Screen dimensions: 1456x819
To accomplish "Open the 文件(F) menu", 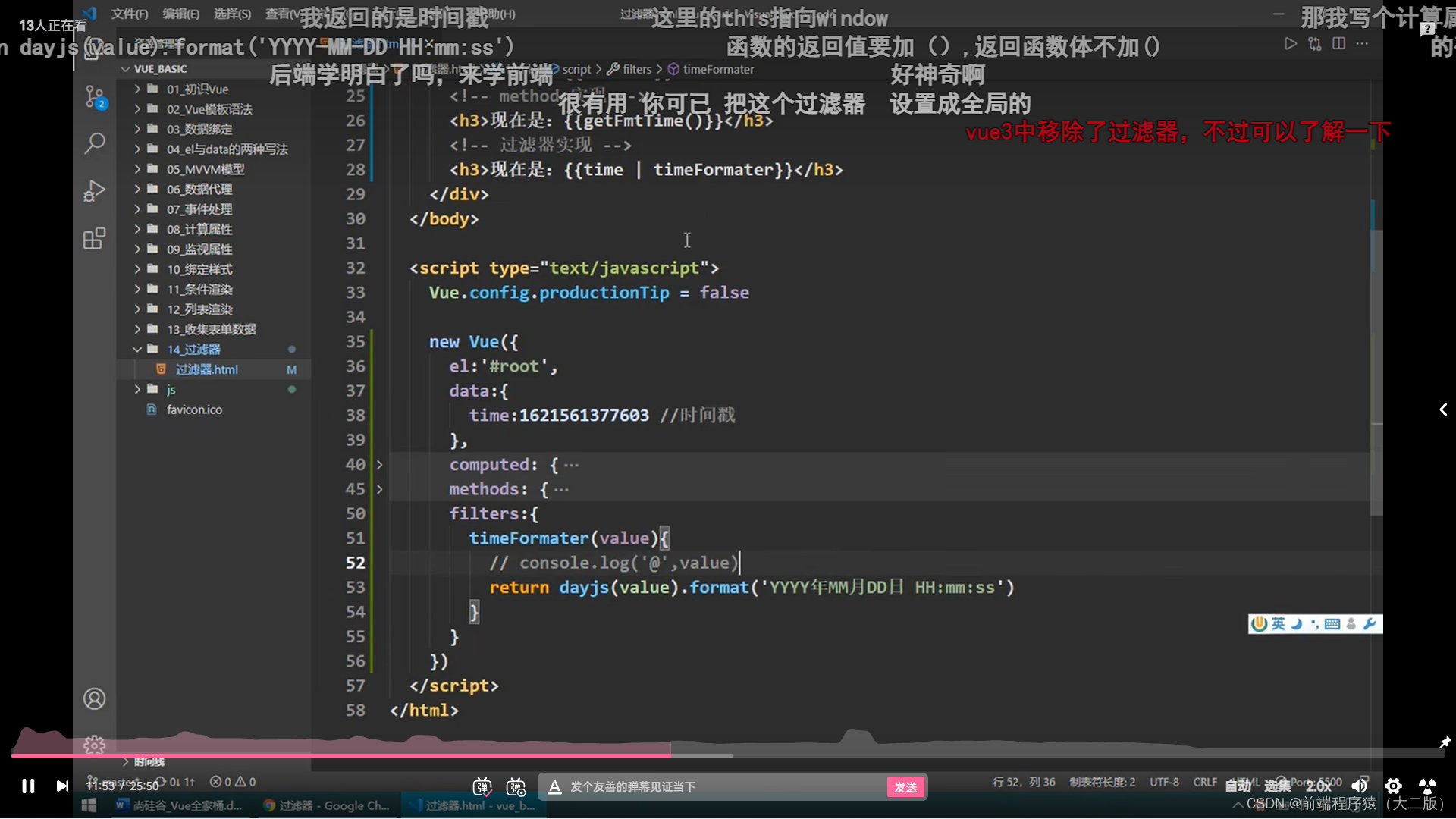I will pos(130,14).
